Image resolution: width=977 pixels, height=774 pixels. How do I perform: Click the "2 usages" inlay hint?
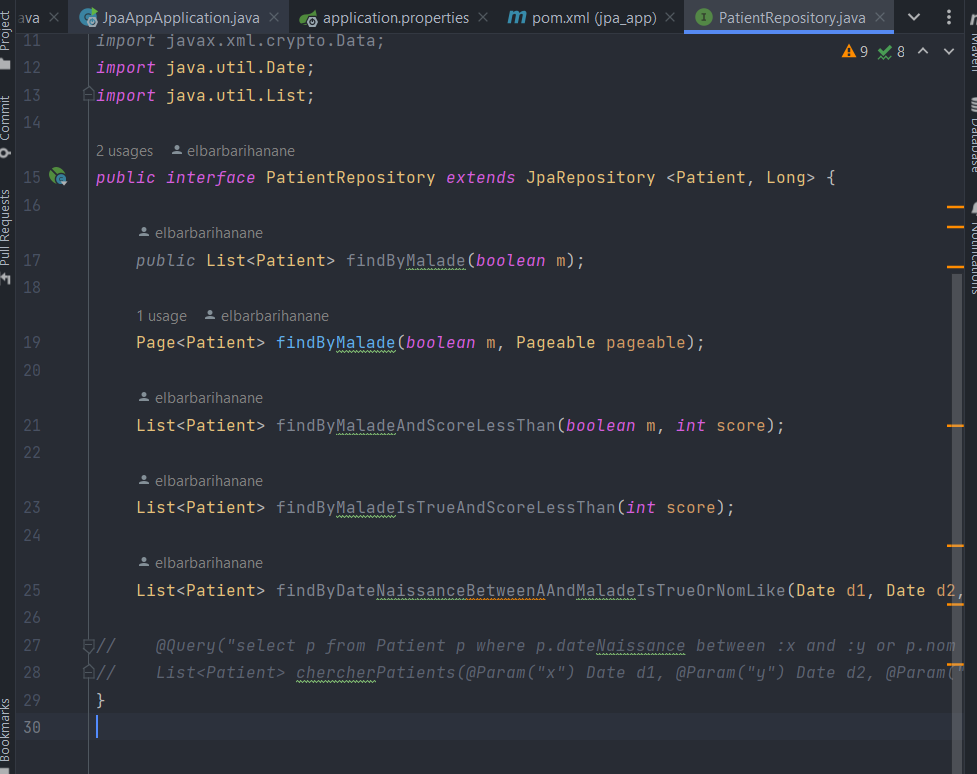click(123, 150)
